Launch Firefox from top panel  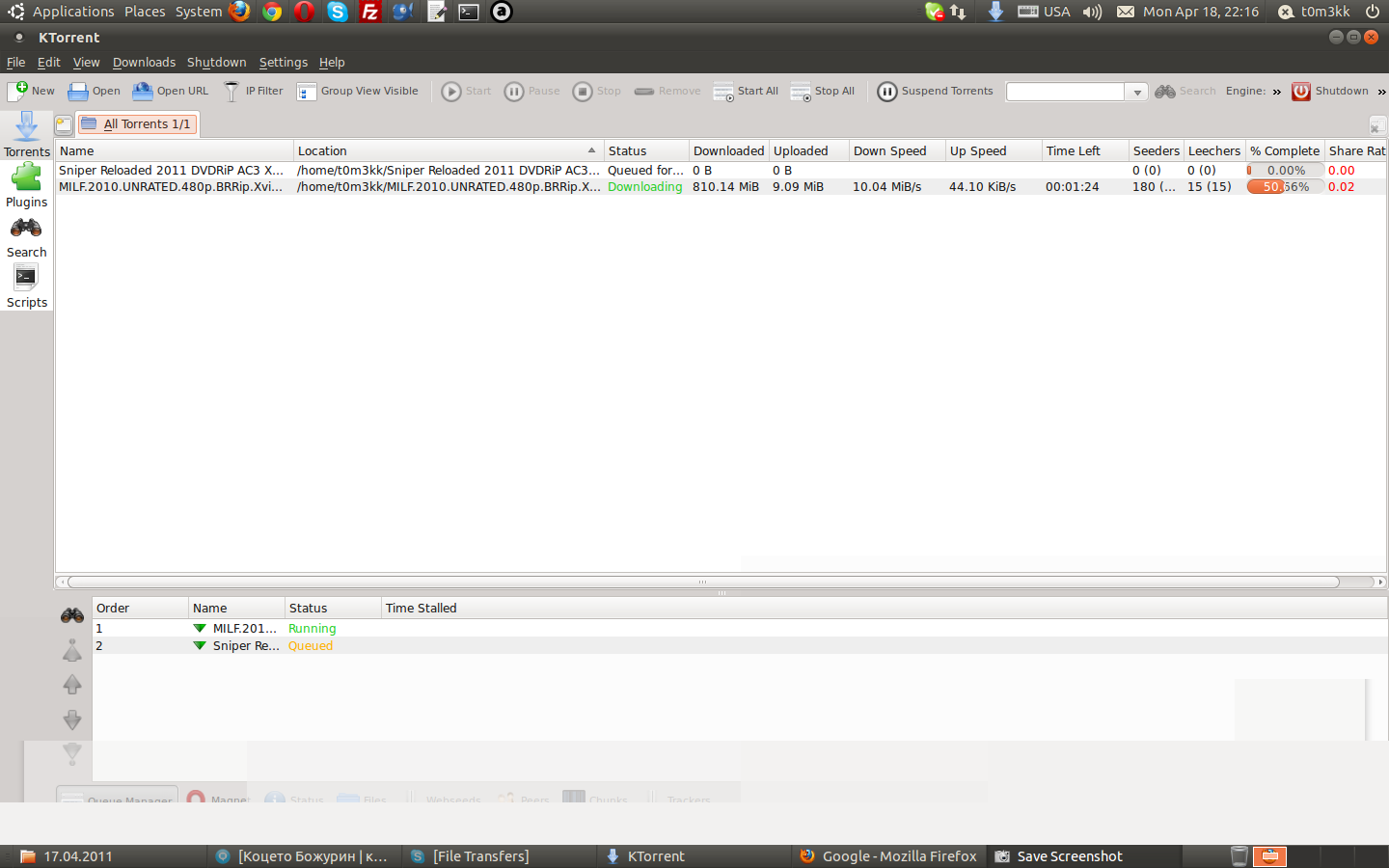pos(239,12)
